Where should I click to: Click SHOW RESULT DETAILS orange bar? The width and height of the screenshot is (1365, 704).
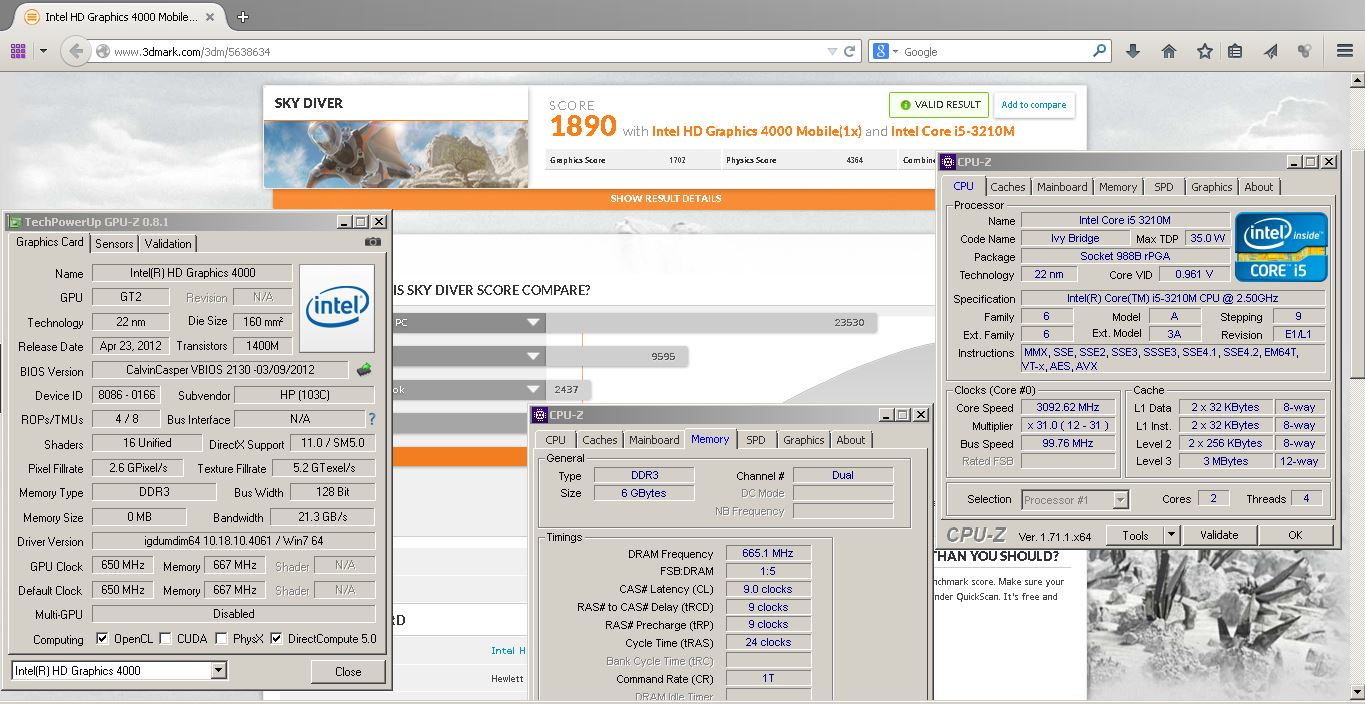pyautogui.click(x=666, y=199)
